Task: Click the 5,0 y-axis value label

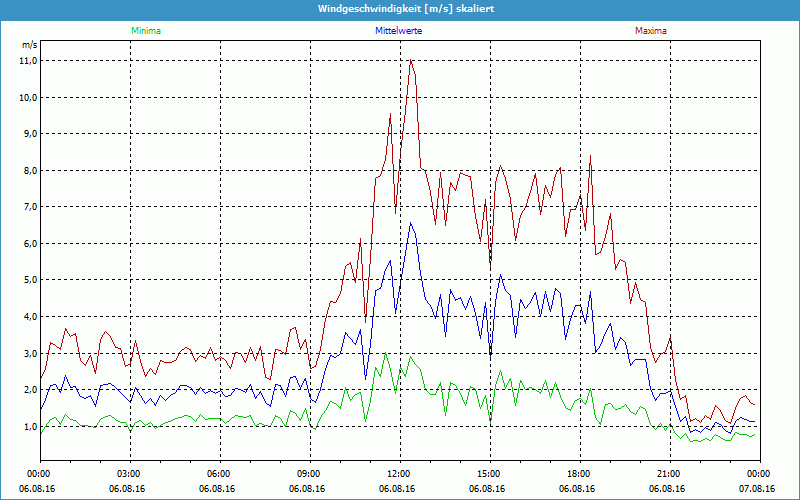Action: tap(29, 280)
